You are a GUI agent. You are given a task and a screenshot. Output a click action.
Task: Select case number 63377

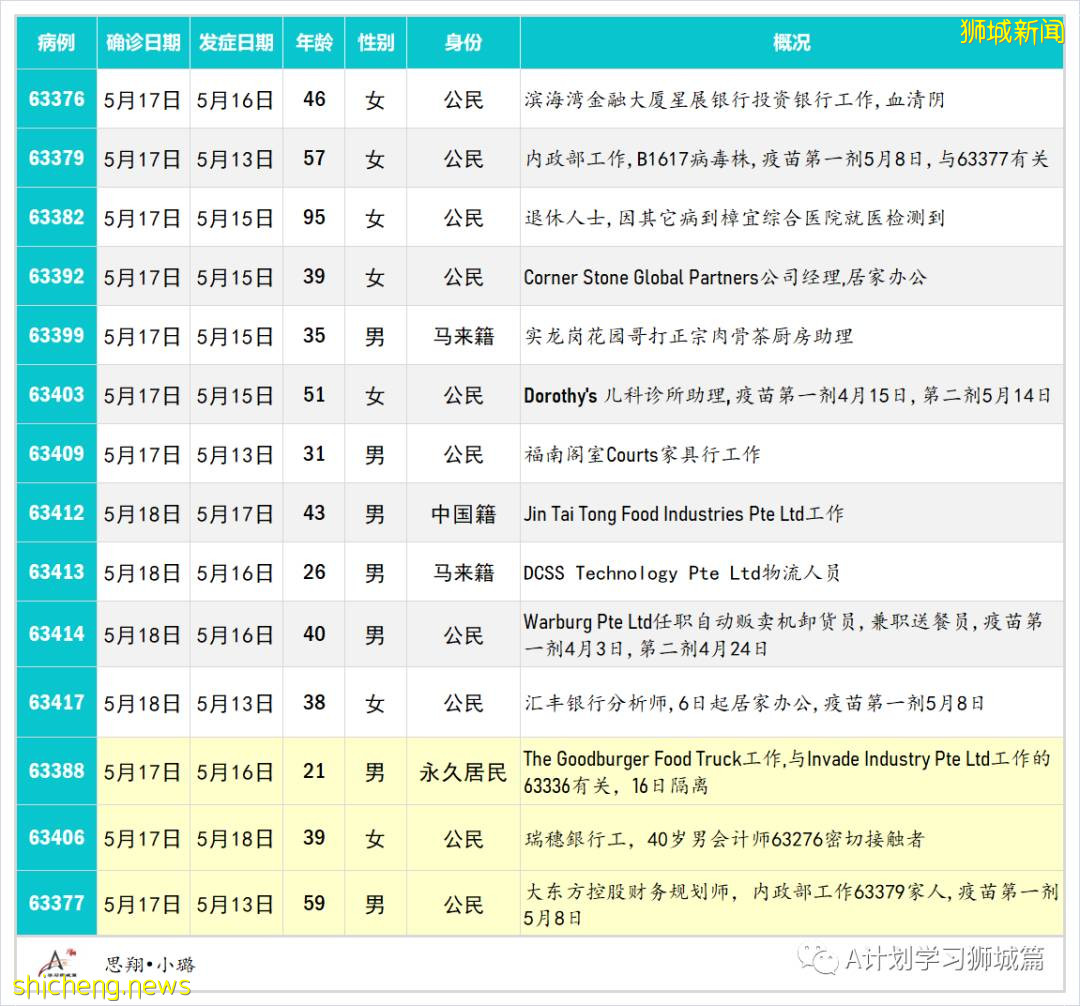point(55,902)
